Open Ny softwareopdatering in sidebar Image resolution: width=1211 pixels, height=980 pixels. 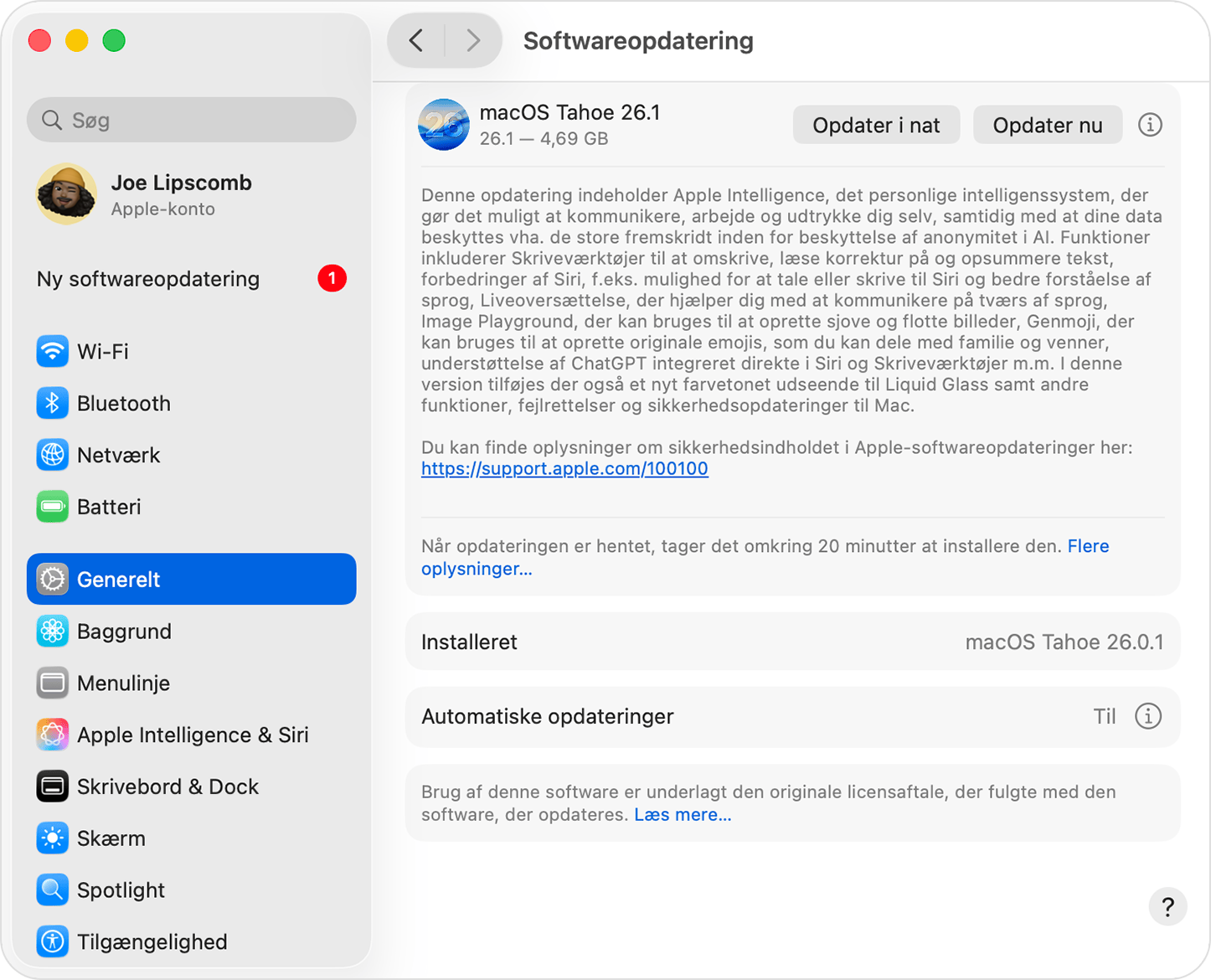click(x=192, y=278)
